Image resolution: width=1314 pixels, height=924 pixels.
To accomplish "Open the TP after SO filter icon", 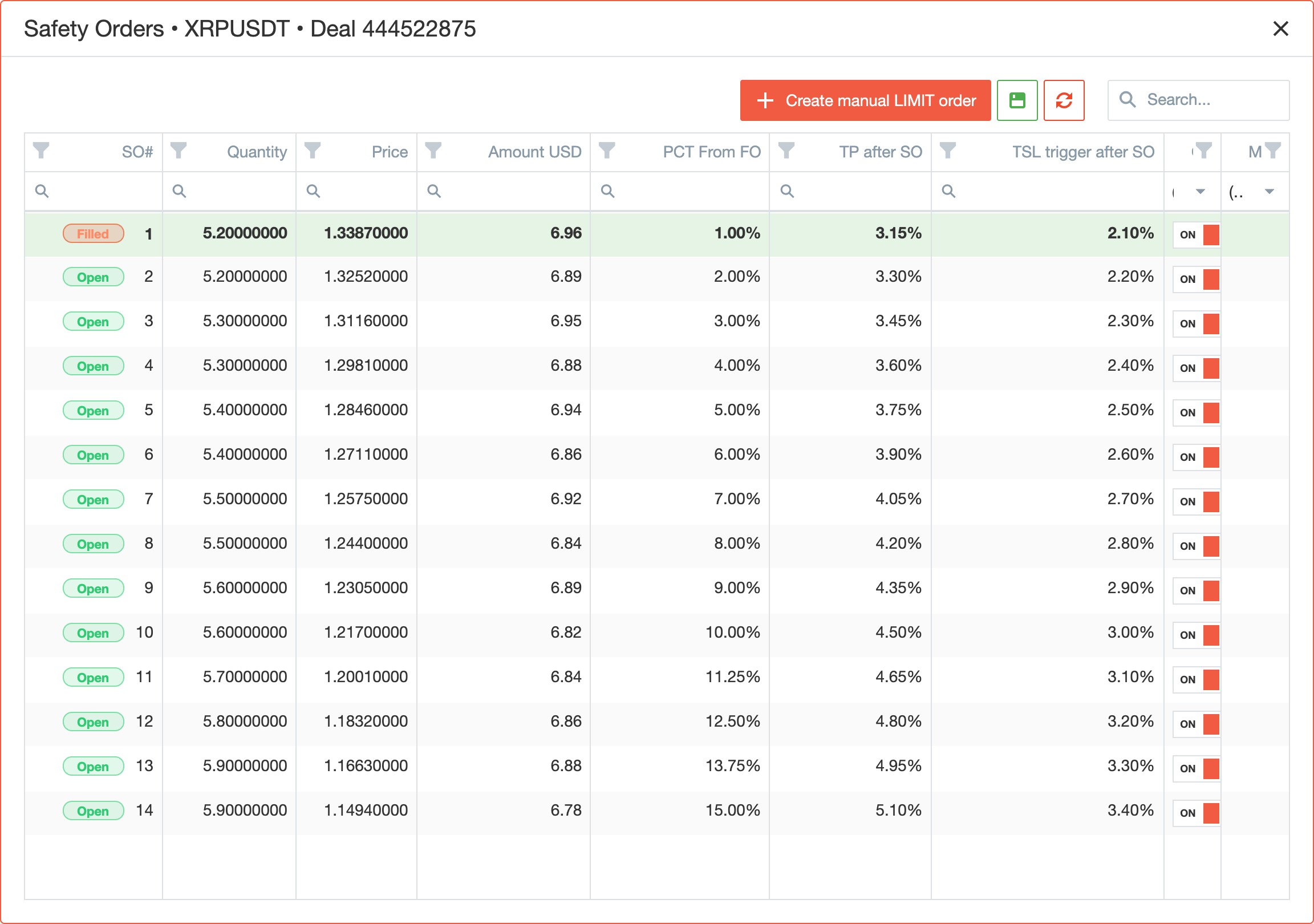I will point(786,151).
